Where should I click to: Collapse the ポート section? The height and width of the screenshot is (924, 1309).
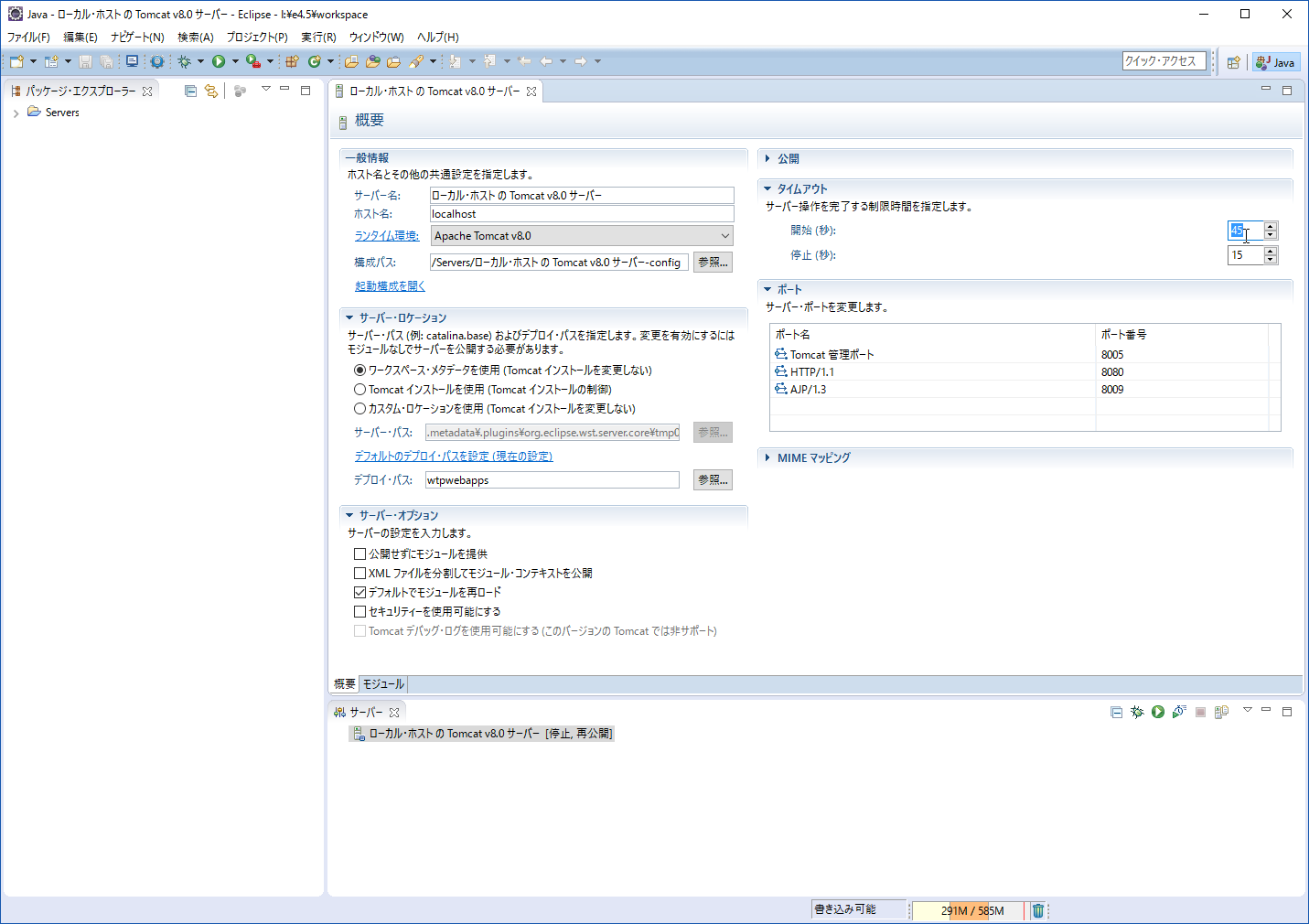point(767,289)
